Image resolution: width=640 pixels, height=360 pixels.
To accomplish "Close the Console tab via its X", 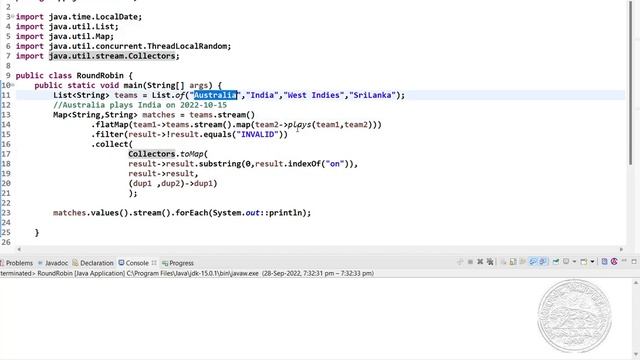I will [154, 263].
